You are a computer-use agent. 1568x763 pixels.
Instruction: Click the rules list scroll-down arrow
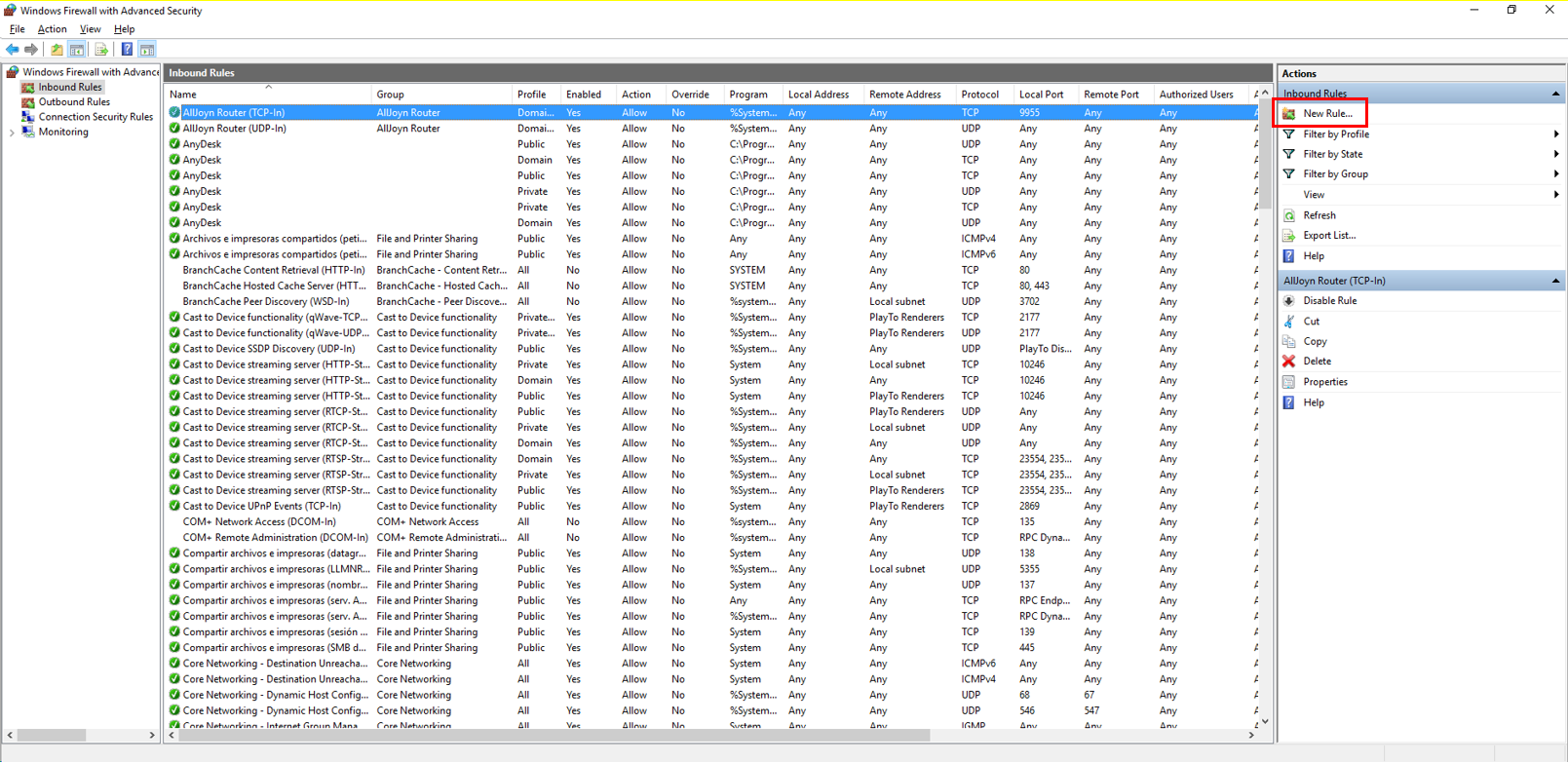click(1265, 722)
